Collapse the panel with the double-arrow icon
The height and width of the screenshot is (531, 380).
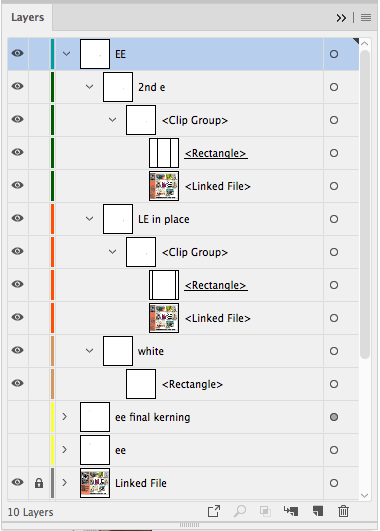pyautogui.click(x=341, y=18)
